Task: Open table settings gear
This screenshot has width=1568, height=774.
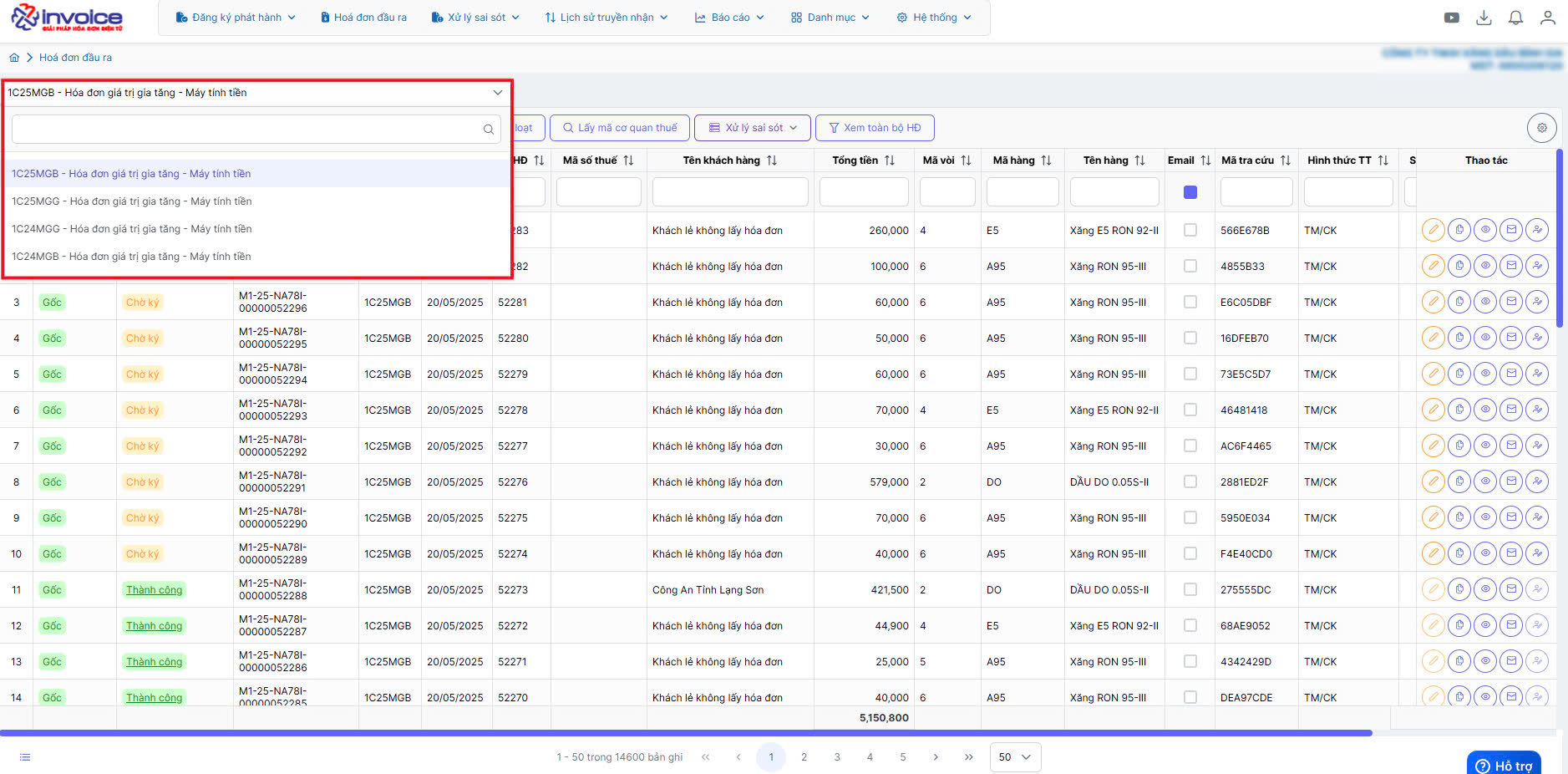Action: pyautogui.click(x=1542, y=128)
